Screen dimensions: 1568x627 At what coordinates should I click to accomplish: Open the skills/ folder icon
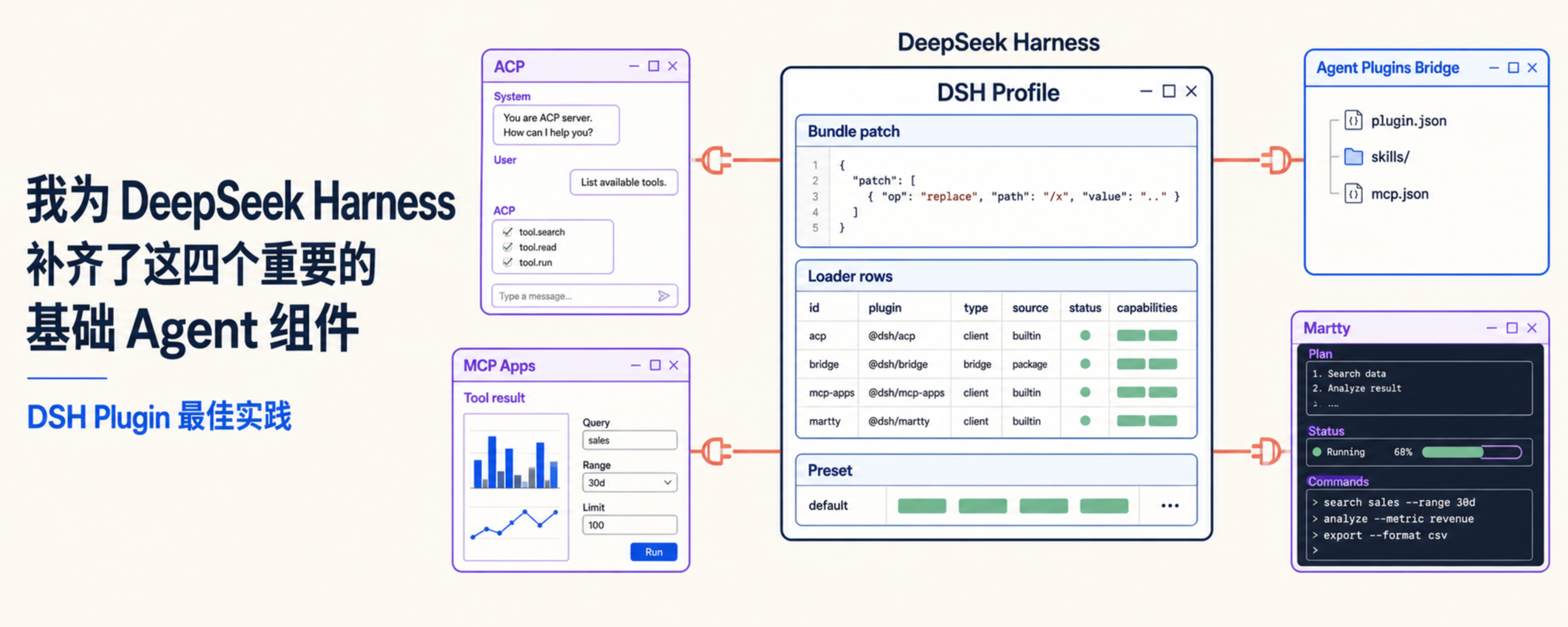[1353, 157]
